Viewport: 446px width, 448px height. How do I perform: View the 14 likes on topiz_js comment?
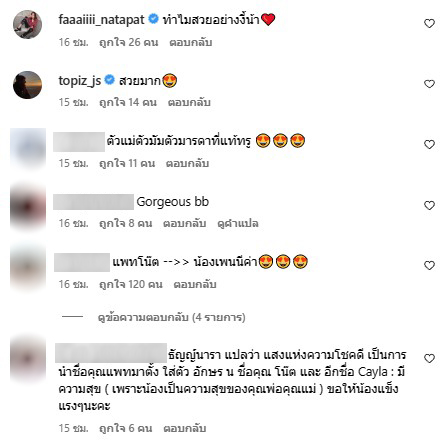[x=128, y=102]
